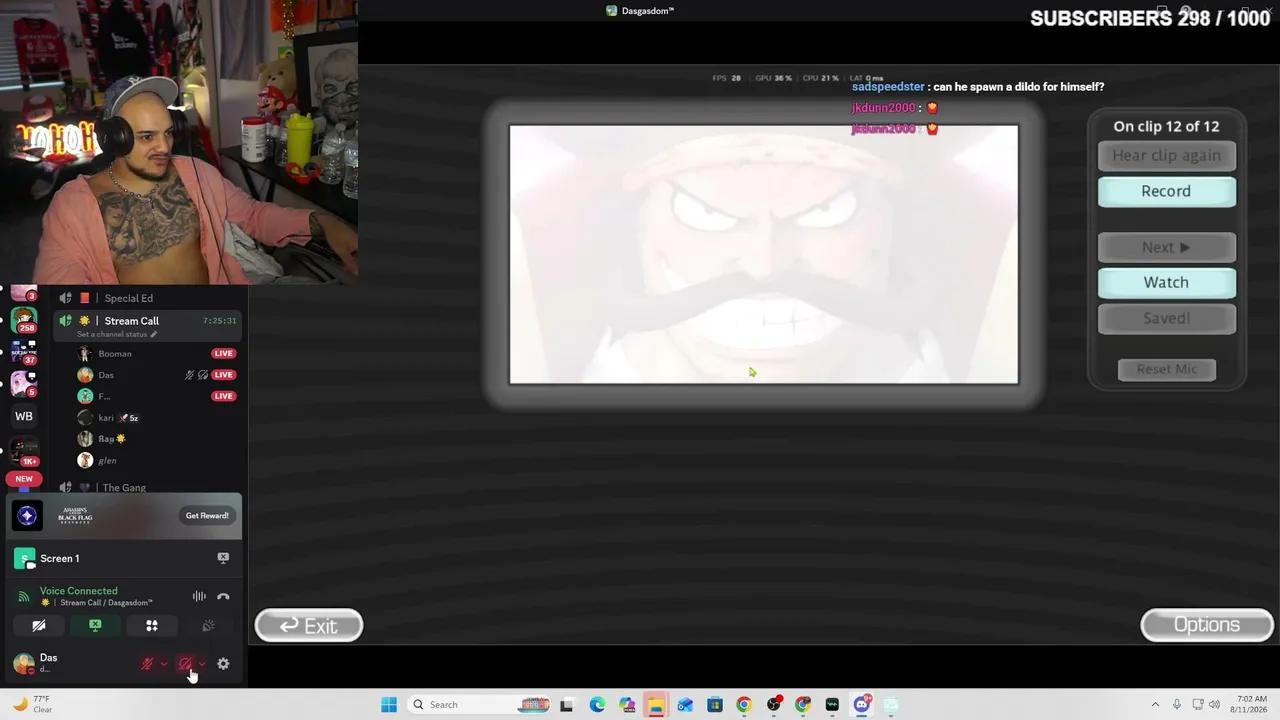Open Copilot from the taskbar
The height and width of the screenshot is (720, 1280).
coord(626,705)
